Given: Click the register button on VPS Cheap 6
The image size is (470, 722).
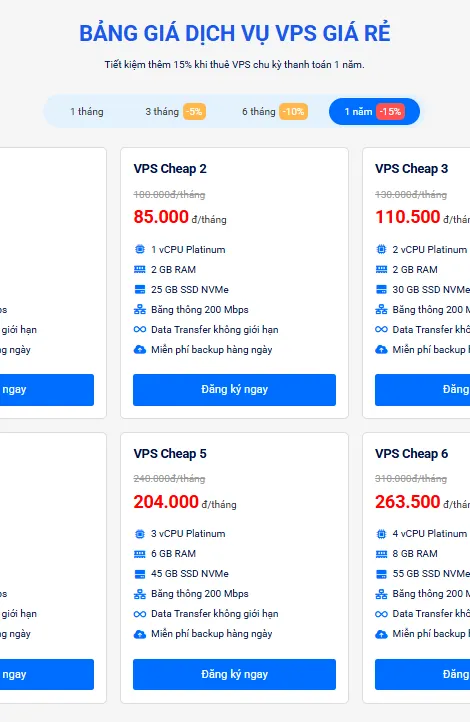Looking at the screenshot, I should click(422, 674).
